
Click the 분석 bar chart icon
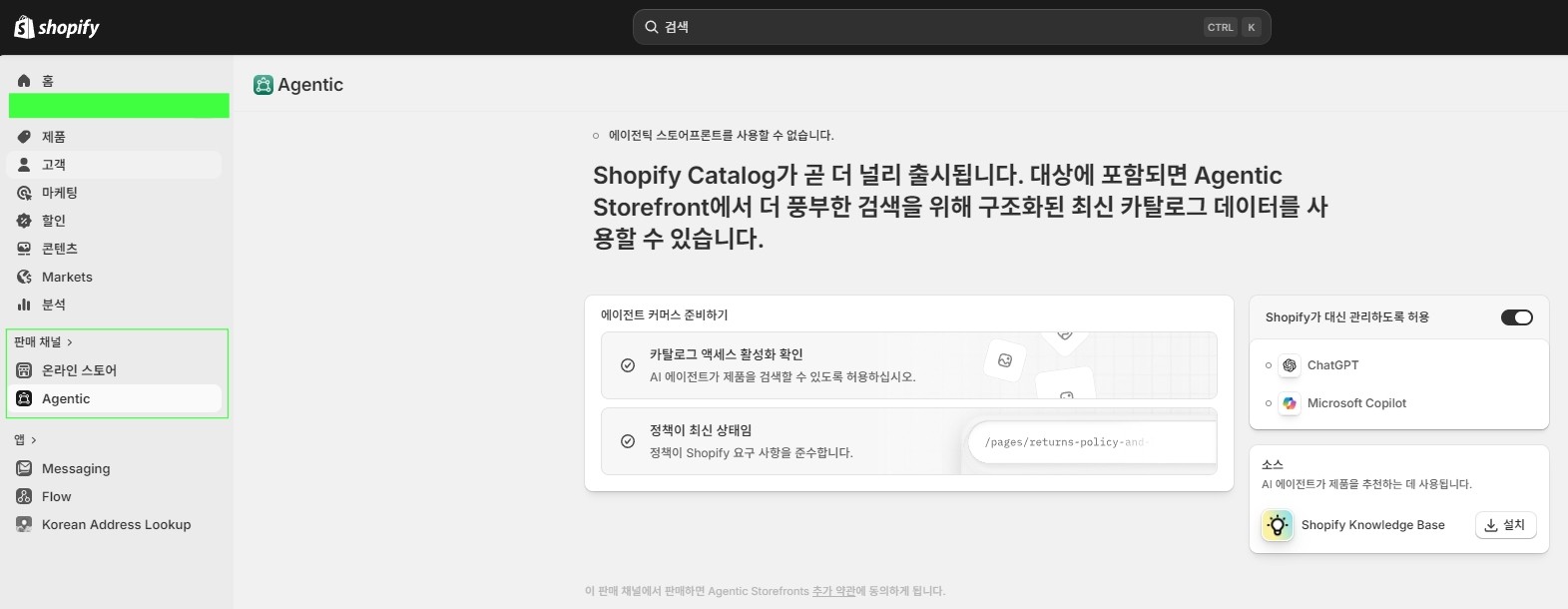point(24,304)
